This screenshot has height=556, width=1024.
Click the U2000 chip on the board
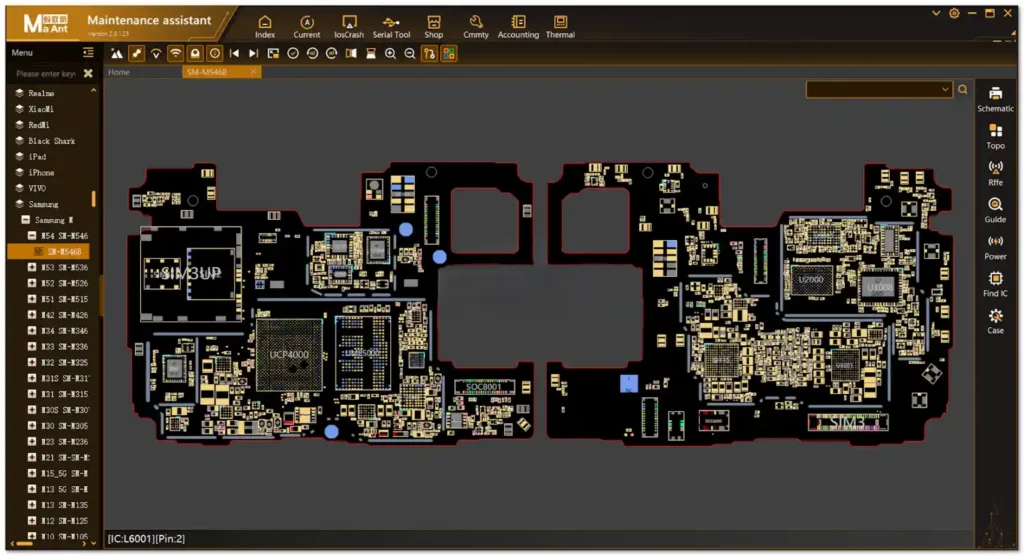pos(810,281)
